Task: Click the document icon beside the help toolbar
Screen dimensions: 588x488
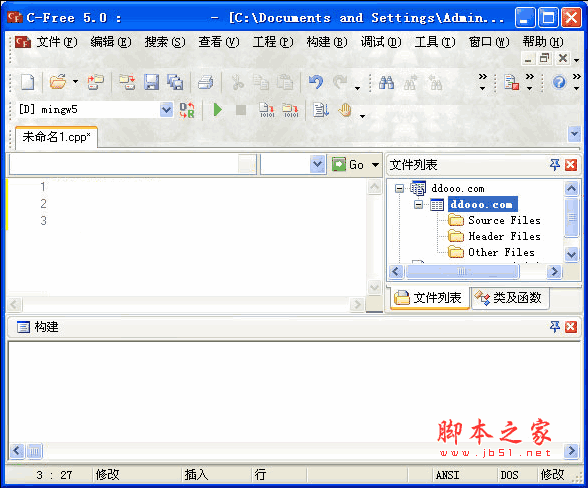Action: pos(512,82)
